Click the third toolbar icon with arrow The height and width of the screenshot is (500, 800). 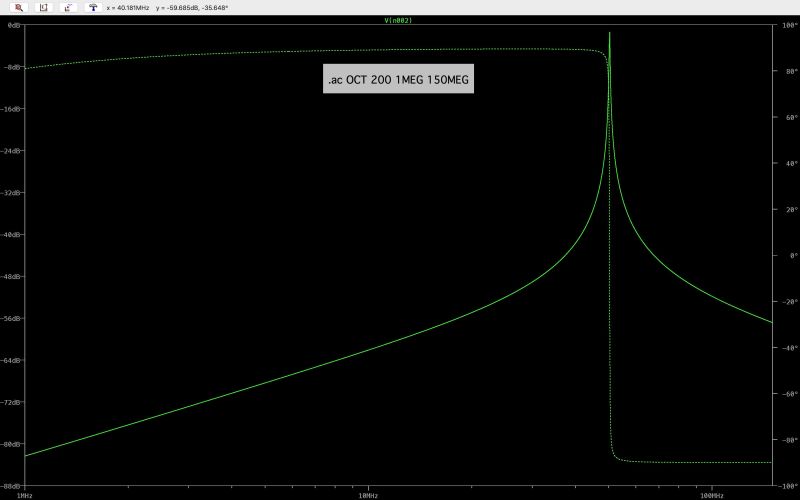tap(68, 8)
